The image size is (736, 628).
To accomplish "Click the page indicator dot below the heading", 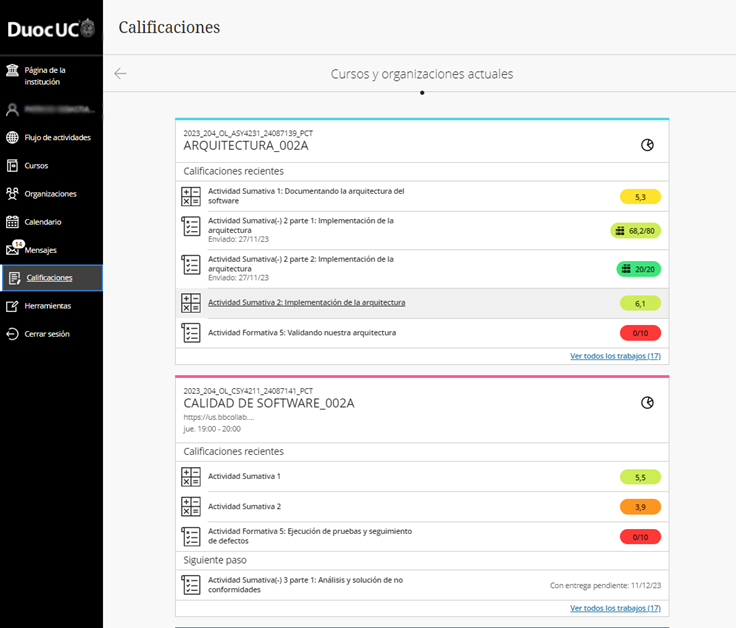I will (x=422, y=93).
